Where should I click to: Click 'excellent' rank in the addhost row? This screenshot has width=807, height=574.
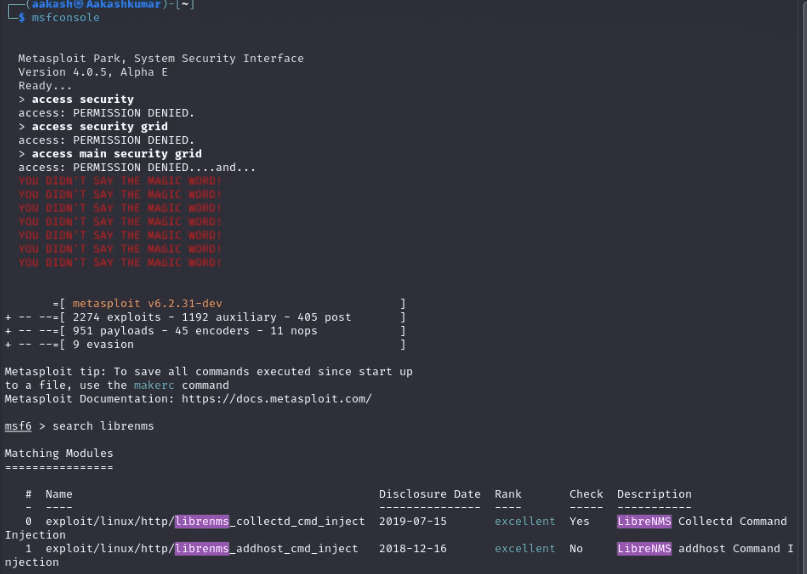click(x=525, y=549)
